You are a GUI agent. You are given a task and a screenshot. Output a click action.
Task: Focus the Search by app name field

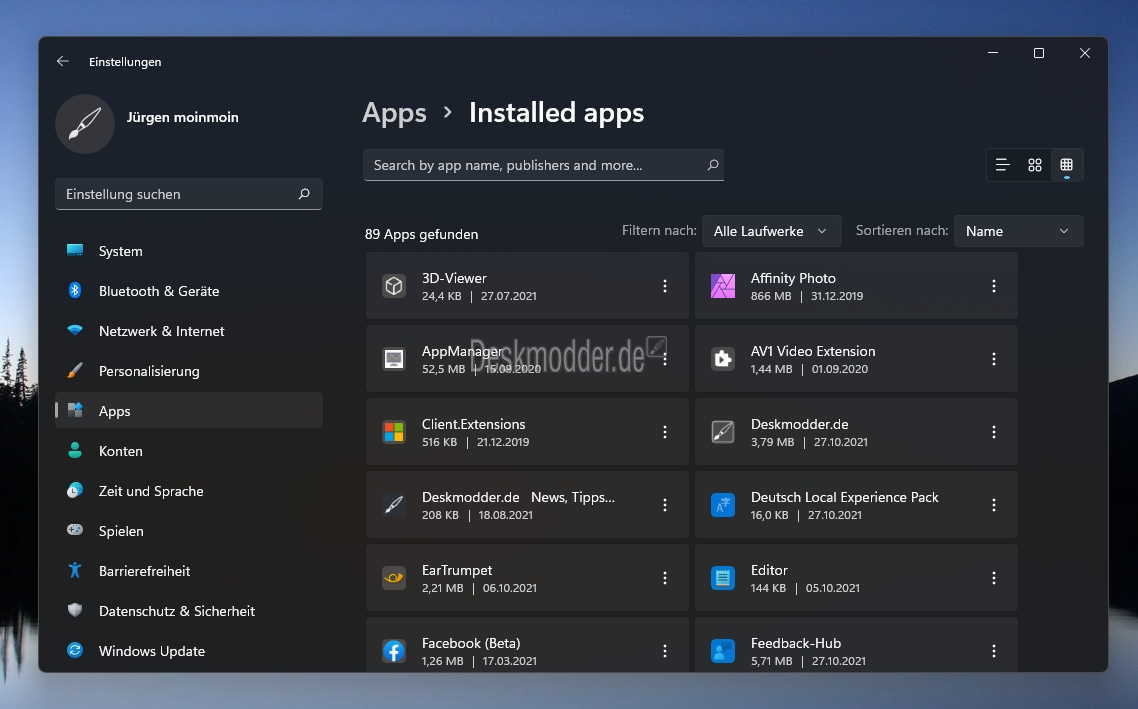pyautogui.click(x=544, y=165)
